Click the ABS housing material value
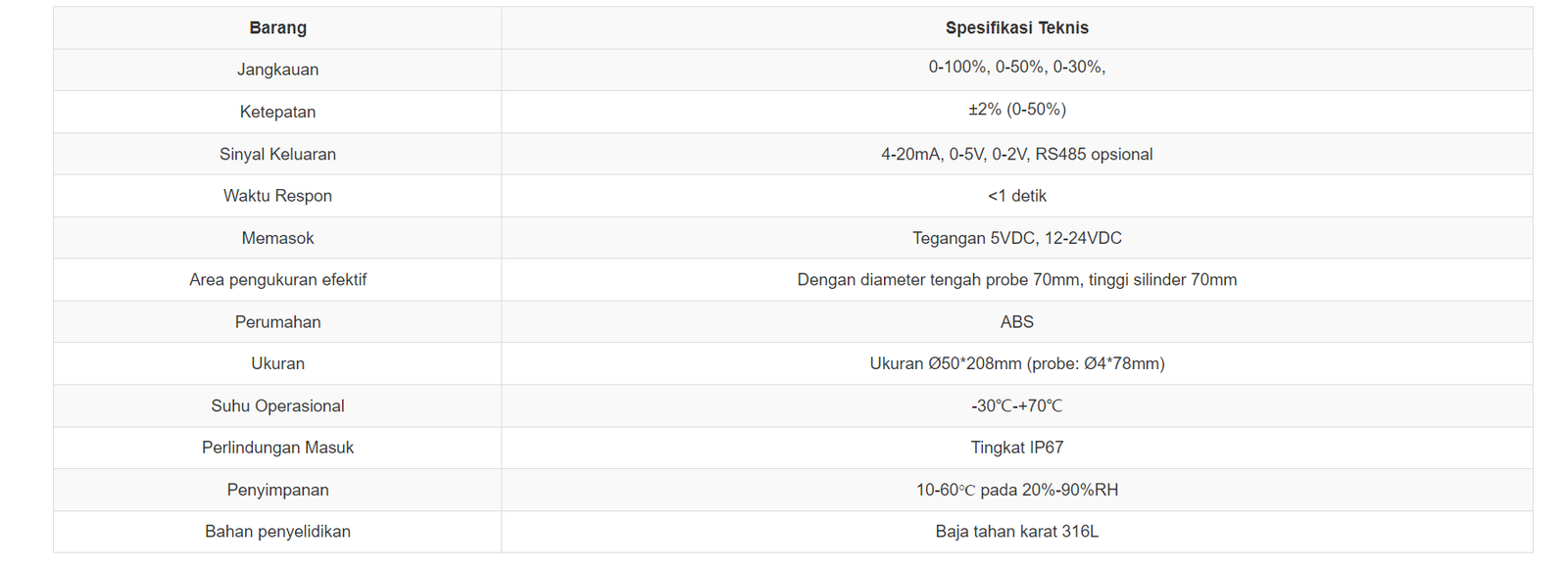This screenshot has width=1568, height=568. (1016, 322)
